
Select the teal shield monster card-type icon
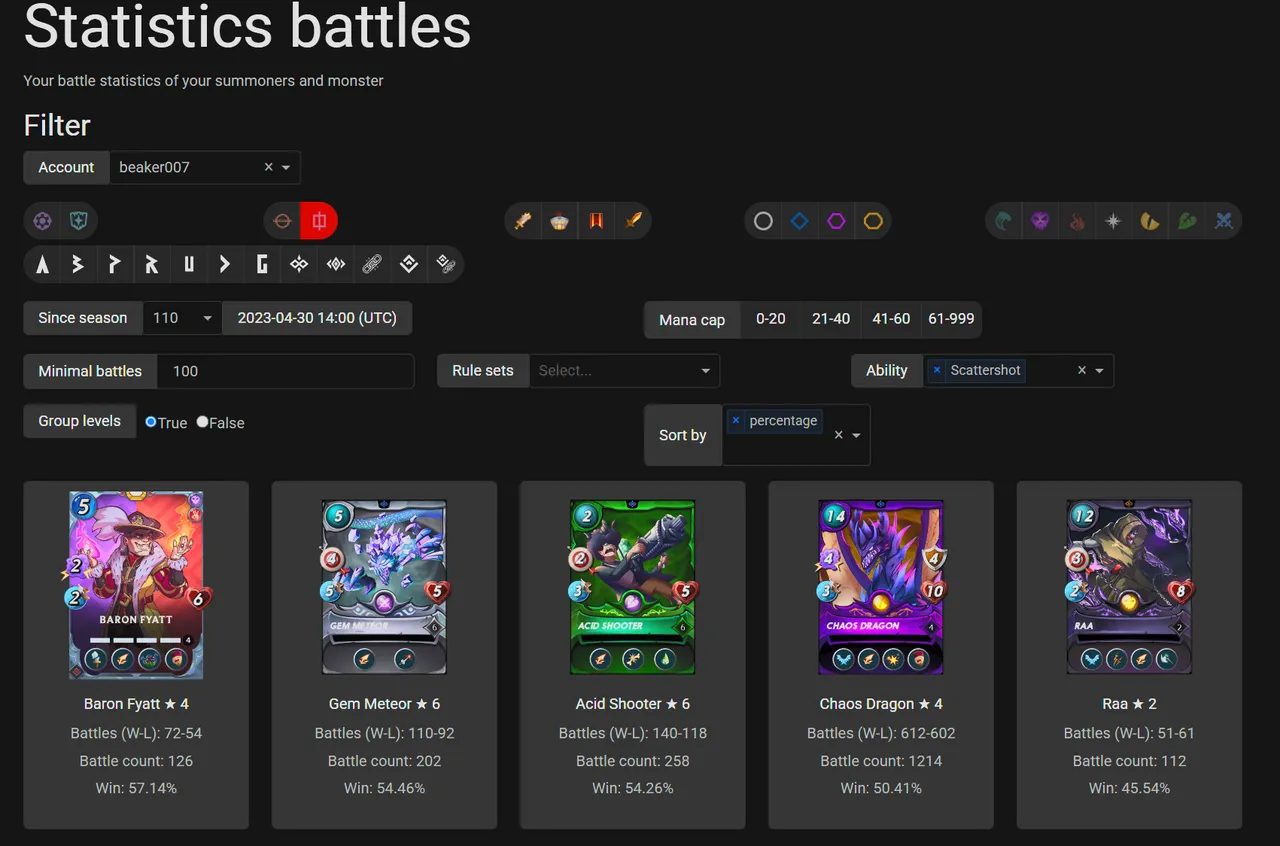tap(78, 221)
